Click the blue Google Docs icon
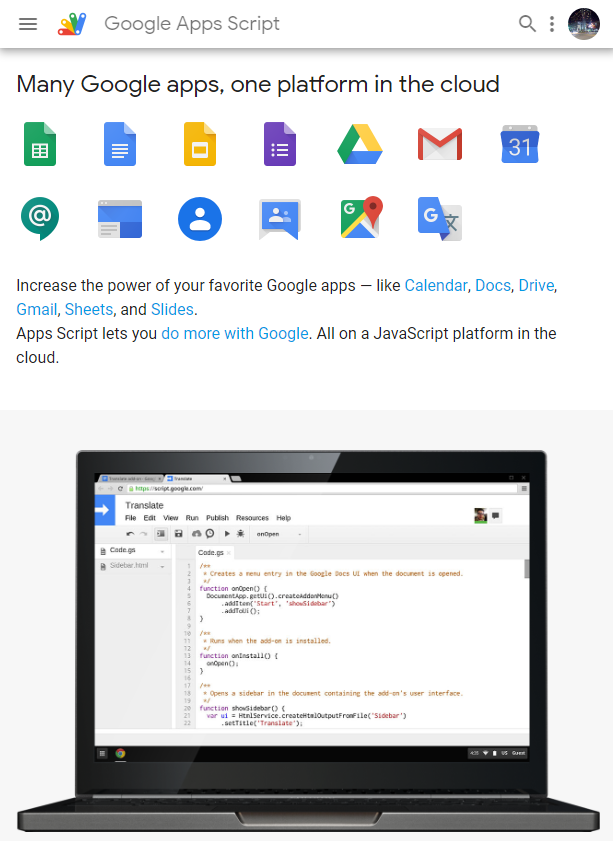 click(x=120, y=144)
